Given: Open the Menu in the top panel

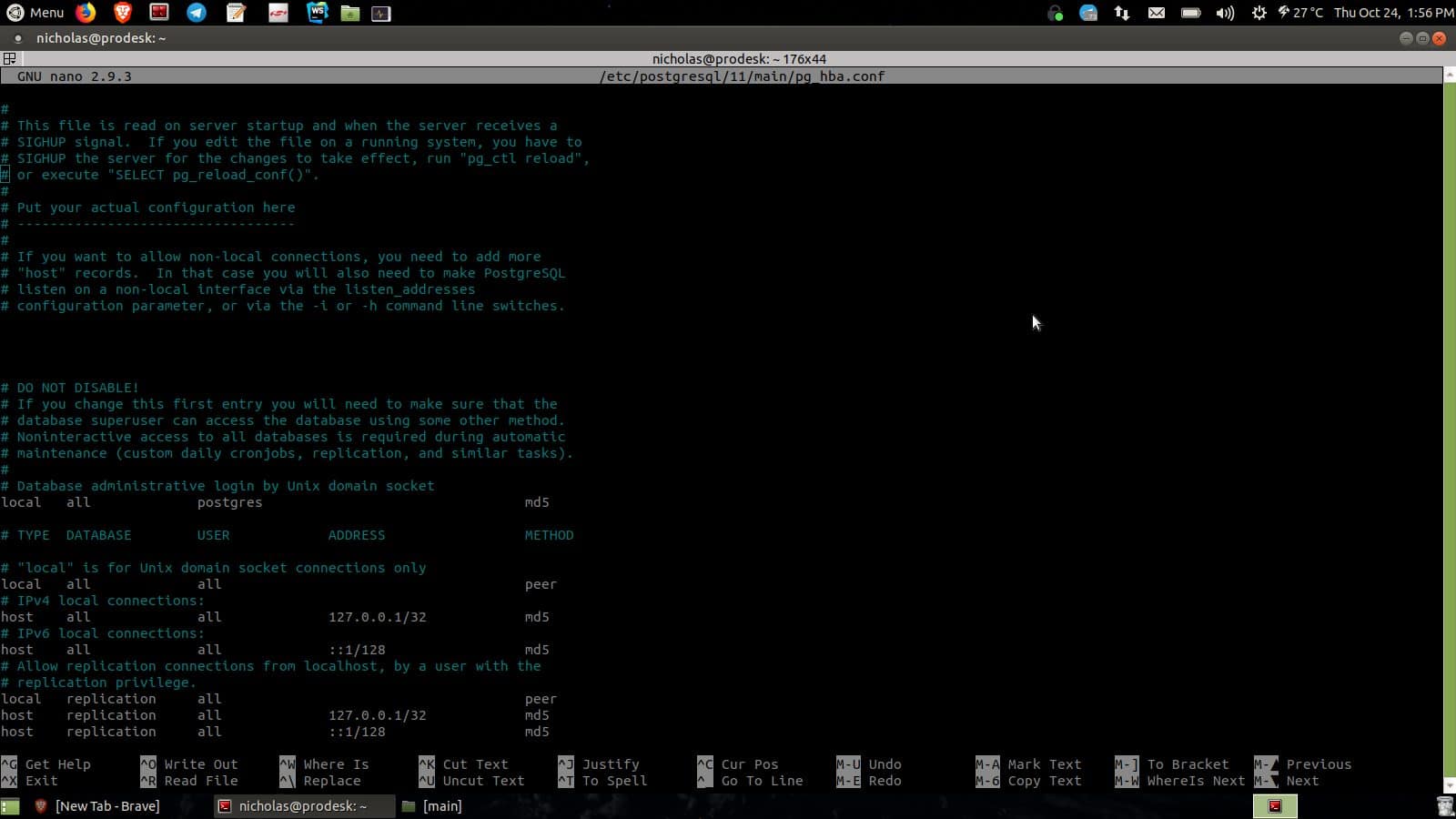Looking at the screenshot, I should point(36,13).
